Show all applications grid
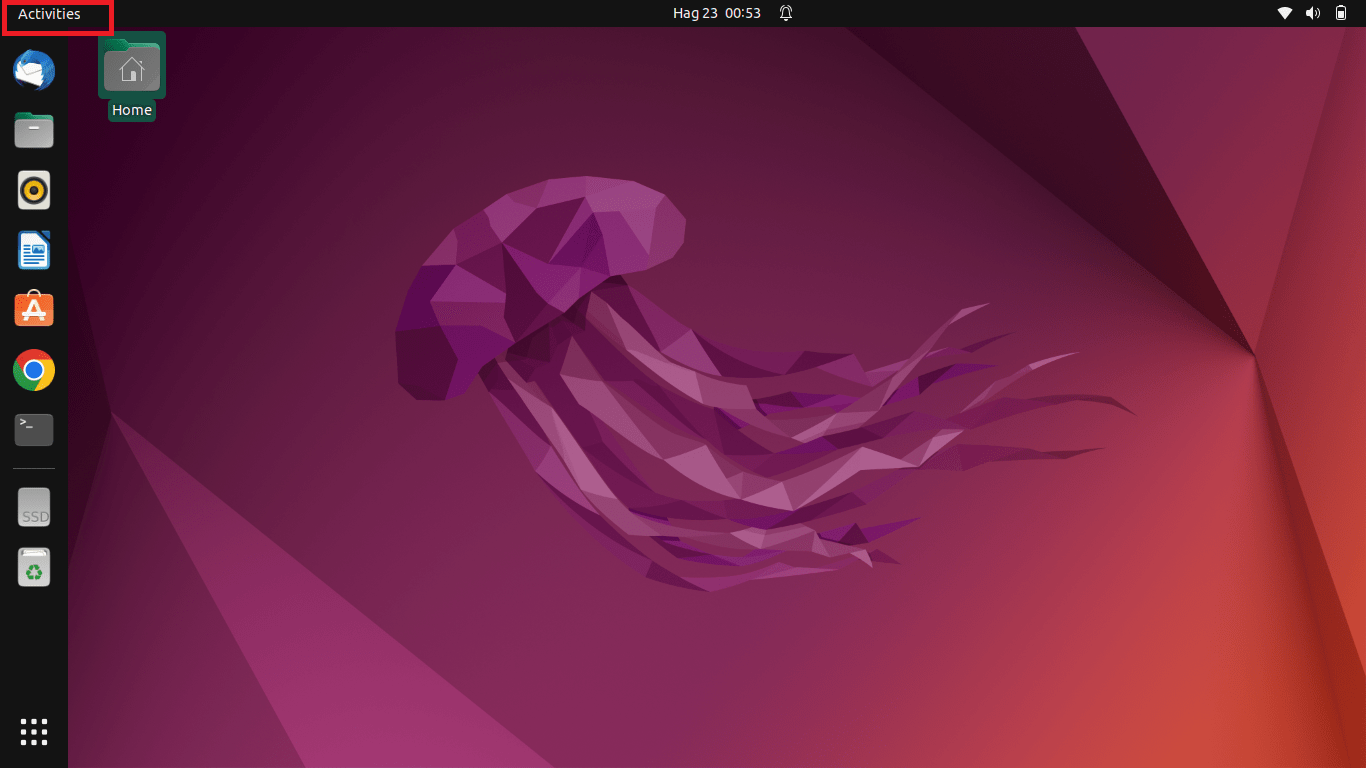The image size is (1366, 768). coord(34,731)
